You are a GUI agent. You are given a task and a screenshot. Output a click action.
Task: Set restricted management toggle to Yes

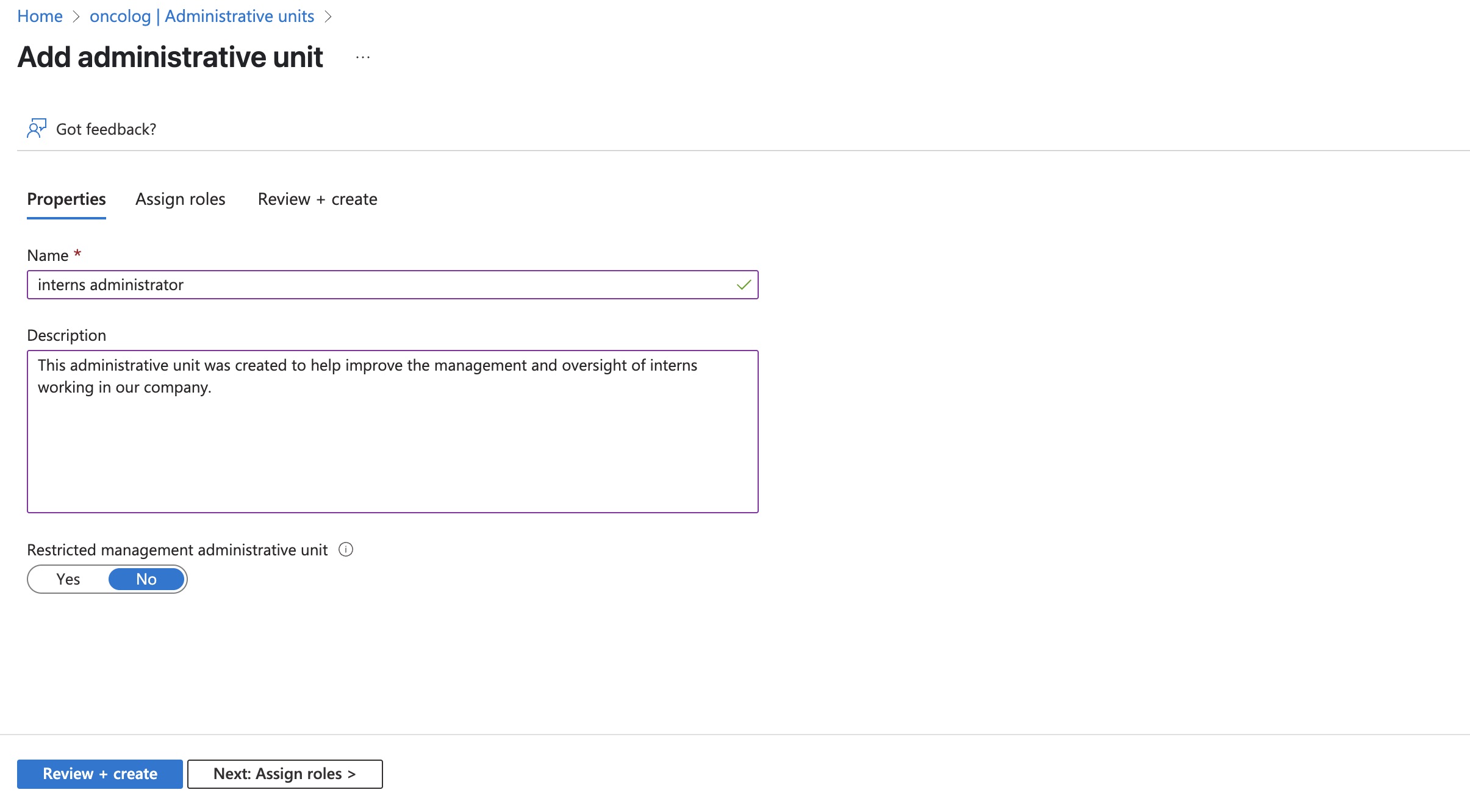(x=68, y=579)
